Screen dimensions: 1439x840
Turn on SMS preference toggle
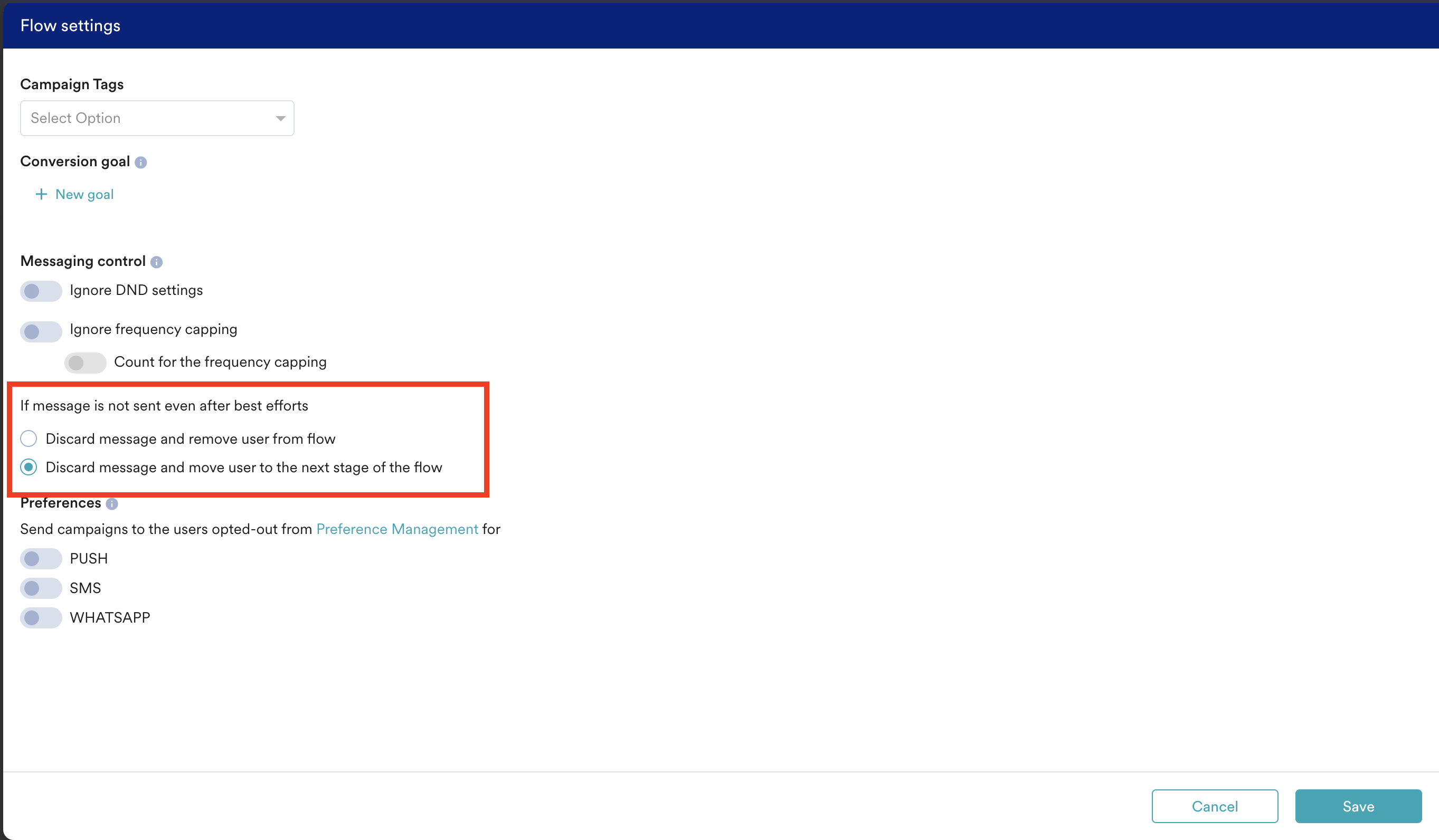tap(41, 588)
